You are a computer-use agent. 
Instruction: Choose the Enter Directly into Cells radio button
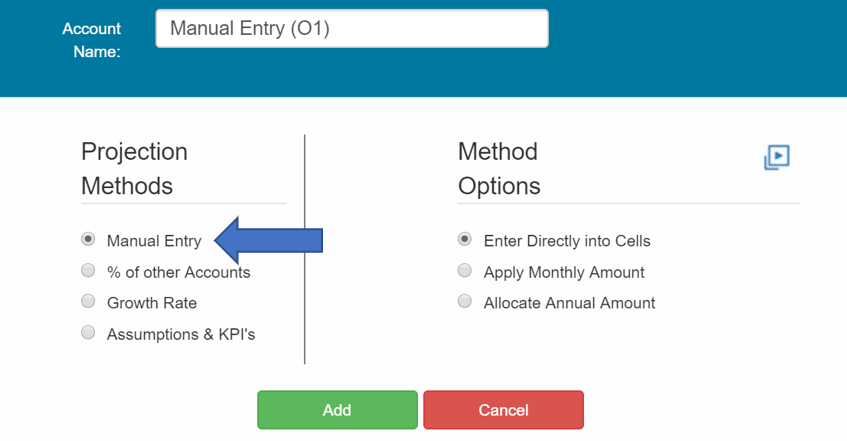[x=465, y=239]
